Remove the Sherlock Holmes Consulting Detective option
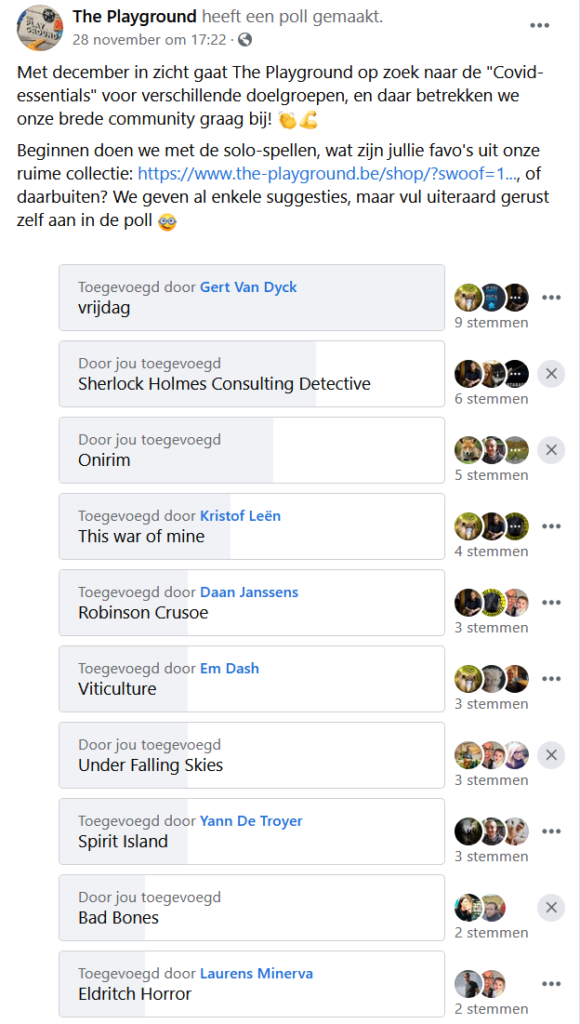This screenshot has width=580, height=1024. tap(551, 374)
